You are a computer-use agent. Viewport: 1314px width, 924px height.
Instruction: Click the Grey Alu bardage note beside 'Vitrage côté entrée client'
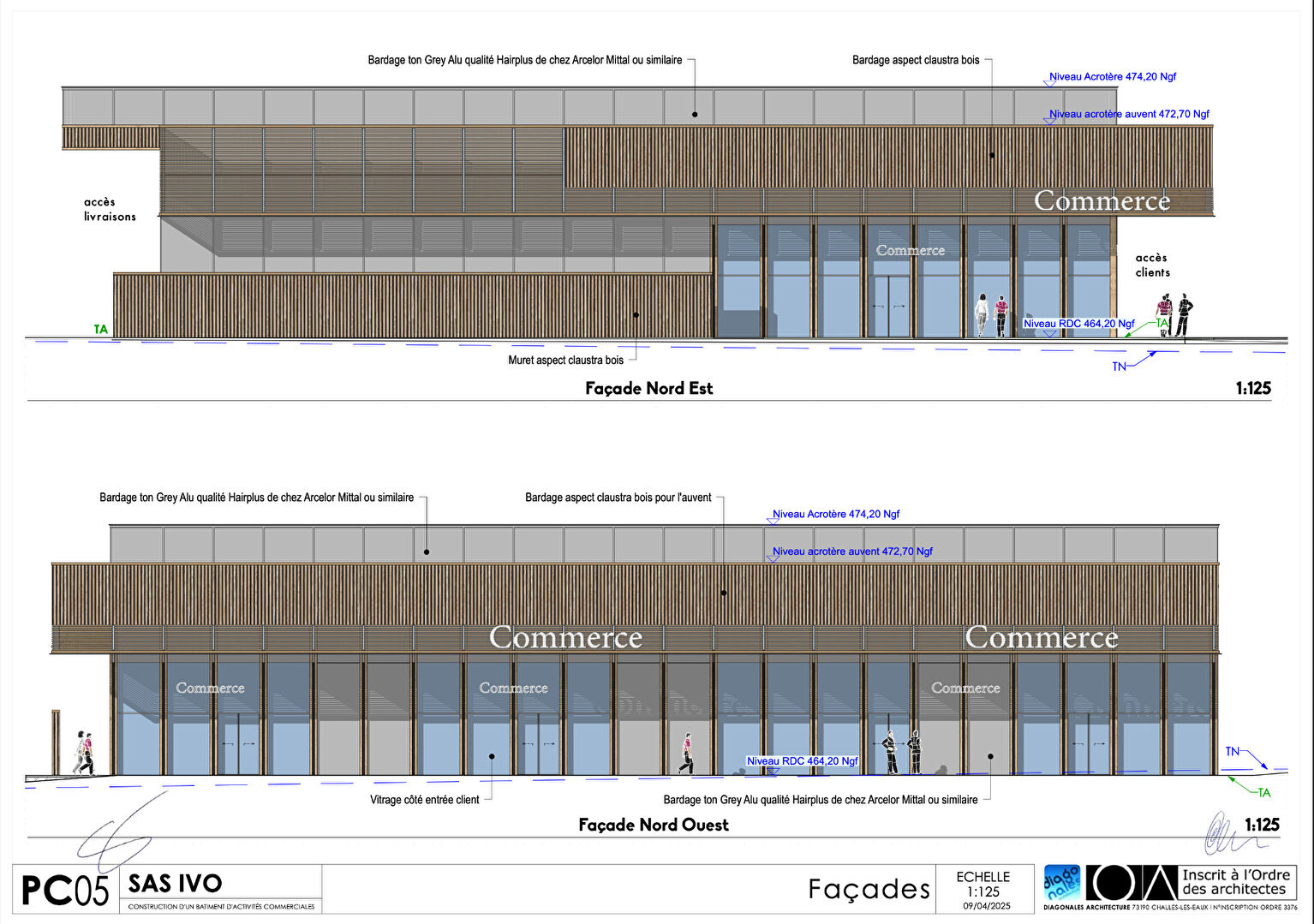tap(821, 800)
